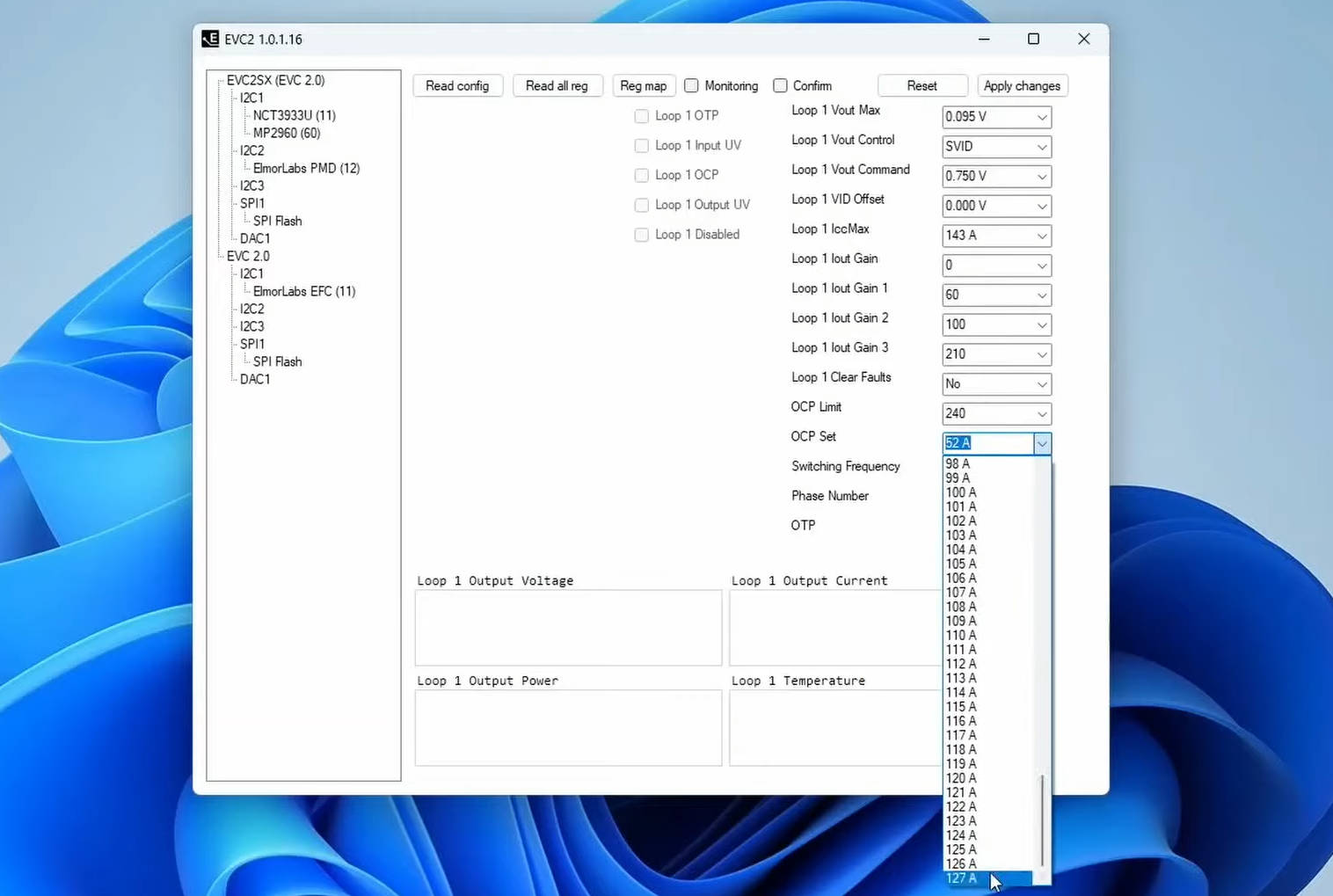Click the Read config button

coord(457,85)
